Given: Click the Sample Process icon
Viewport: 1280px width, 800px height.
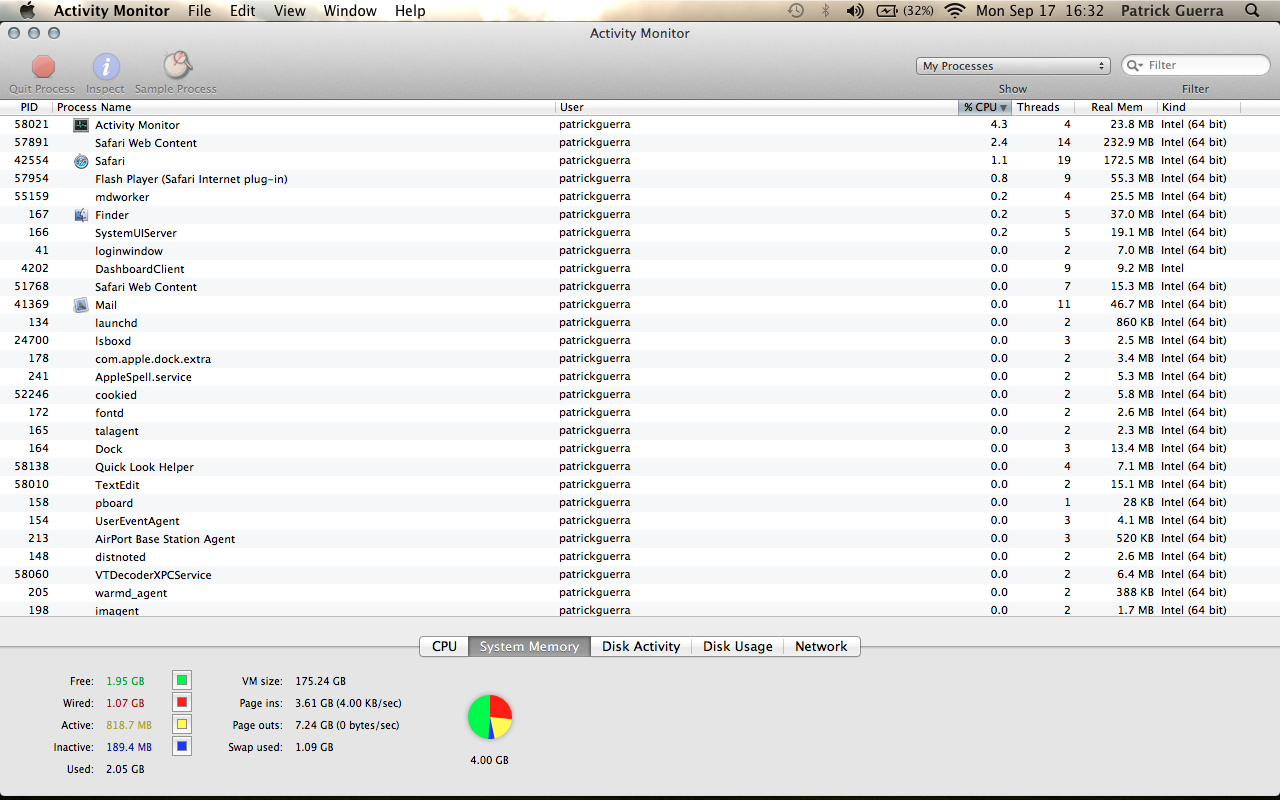Looking at the screenshot, I should pyautogui.click(x=176, y=66).
